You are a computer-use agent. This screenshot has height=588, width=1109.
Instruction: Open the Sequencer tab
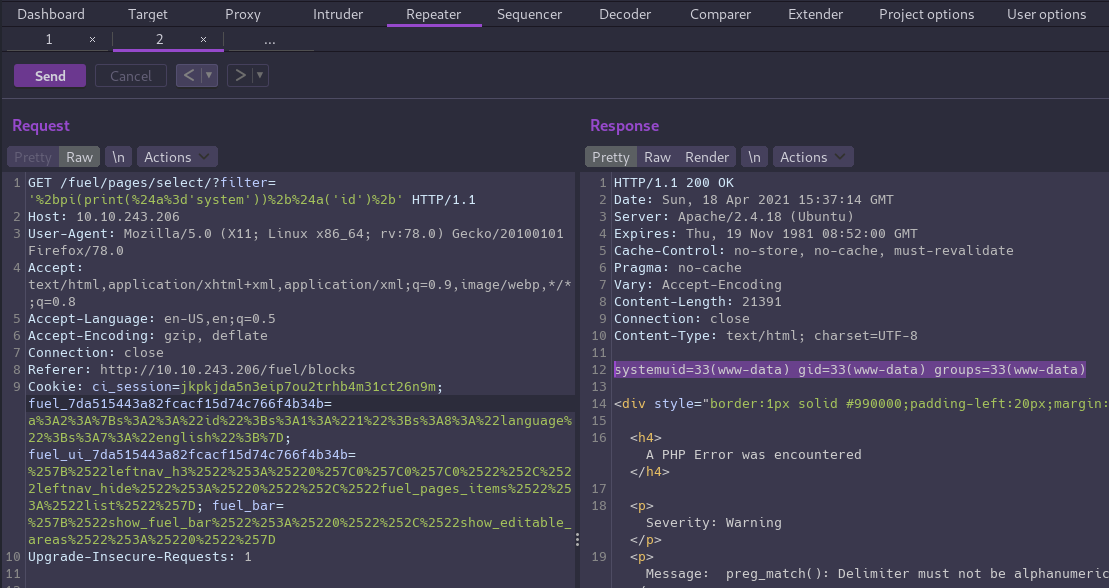pos(529,14)
